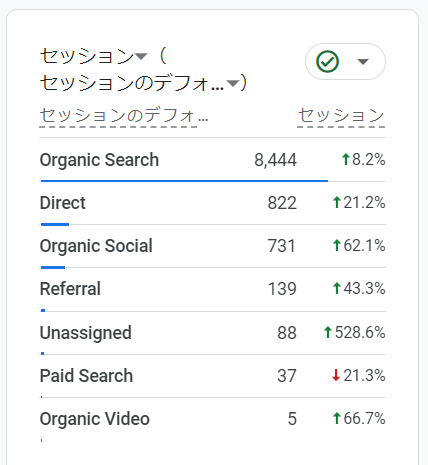Click the 8,444 sessions value
The image size is (428, 465).
pos(275,160)
